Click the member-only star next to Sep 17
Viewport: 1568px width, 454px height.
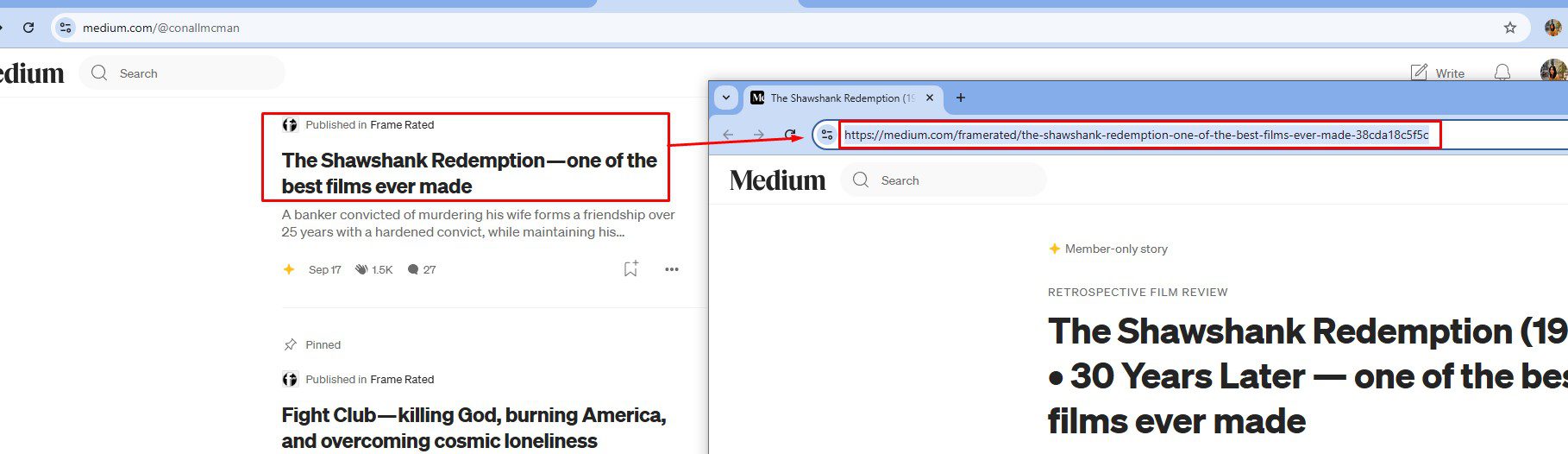click(289, 269)
